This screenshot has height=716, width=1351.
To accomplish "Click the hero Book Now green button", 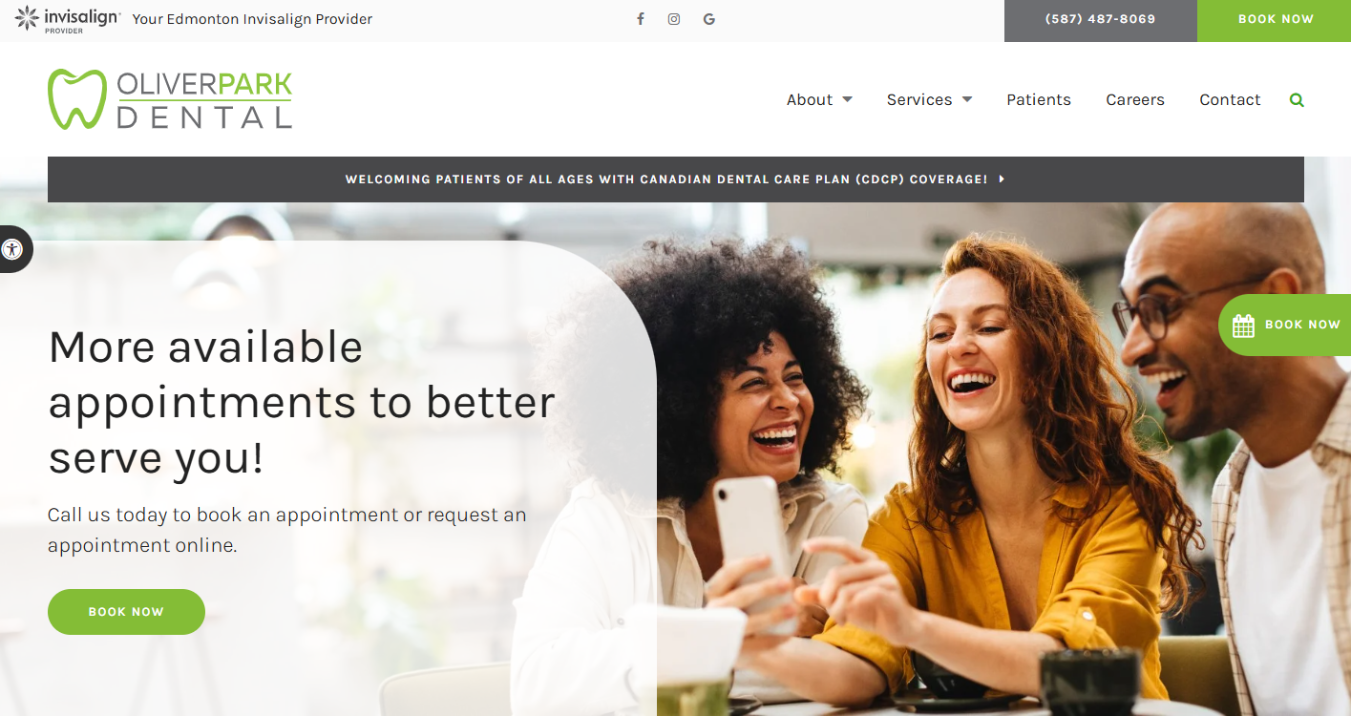I will coord(126,612).
